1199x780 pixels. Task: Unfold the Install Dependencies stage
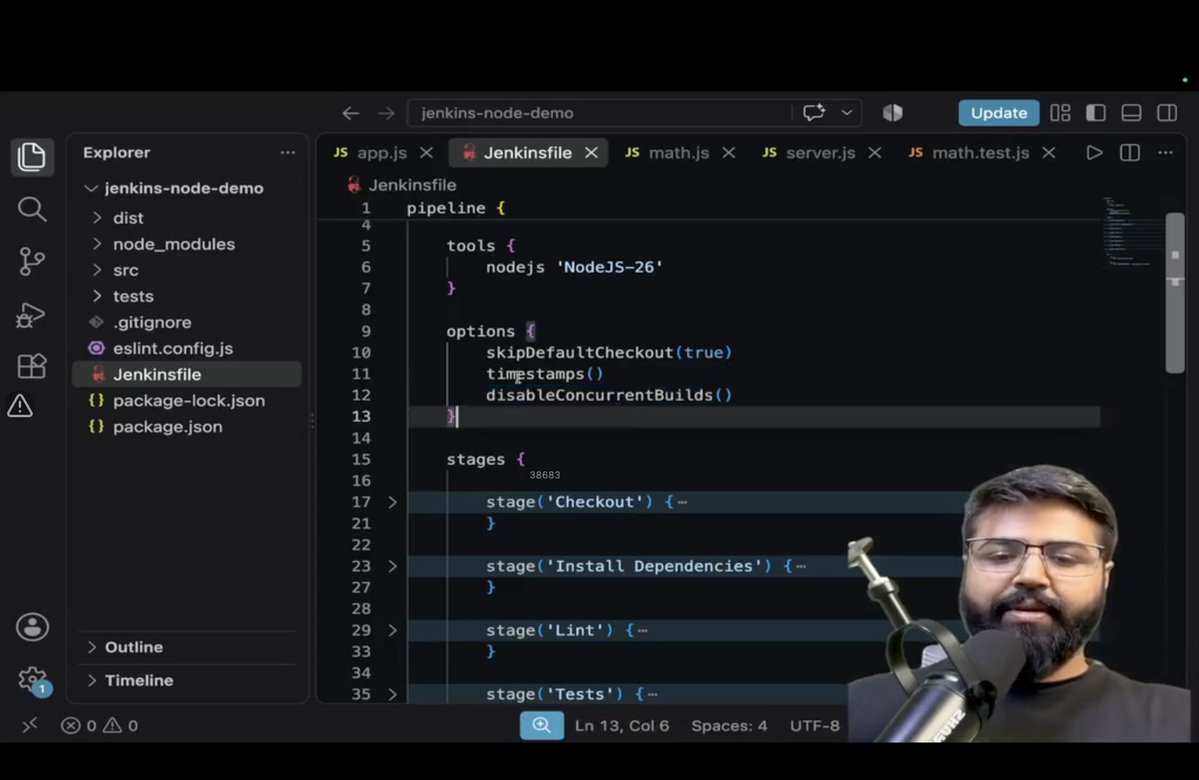pyautogui.click(x=392, y=567)
